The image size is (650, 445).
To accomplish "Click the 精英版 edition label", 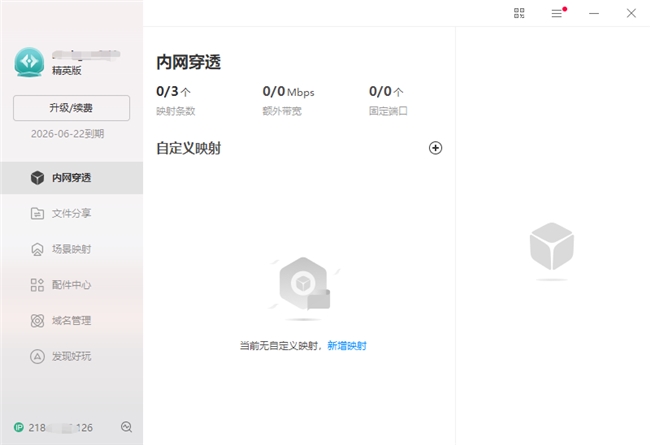I will pos(67,71).
